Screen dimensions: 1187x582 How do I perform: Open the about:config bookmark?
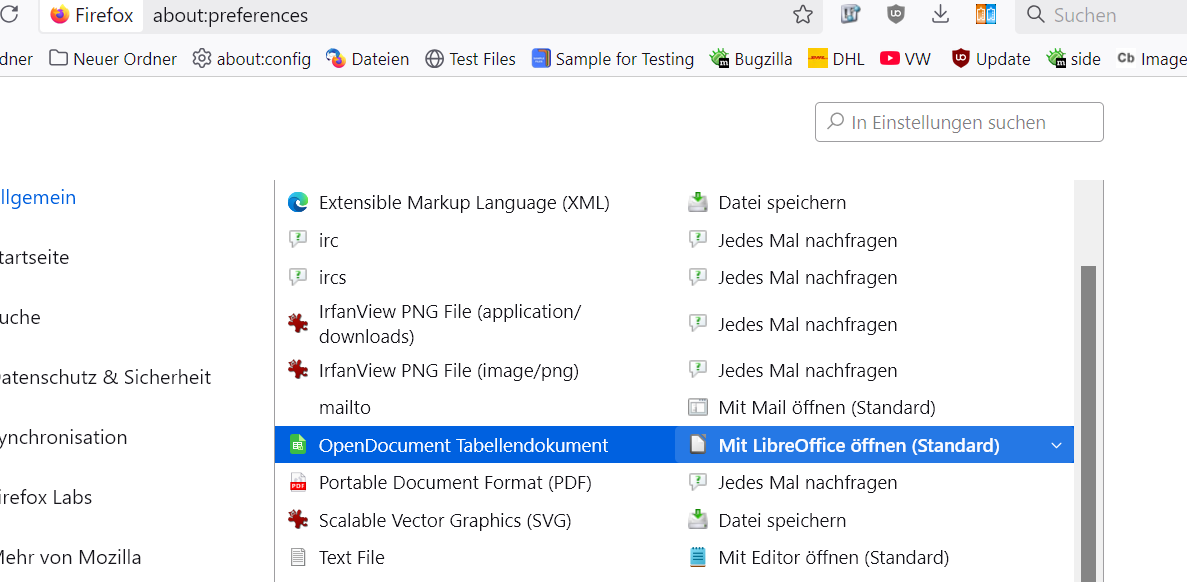pos(251,59)
